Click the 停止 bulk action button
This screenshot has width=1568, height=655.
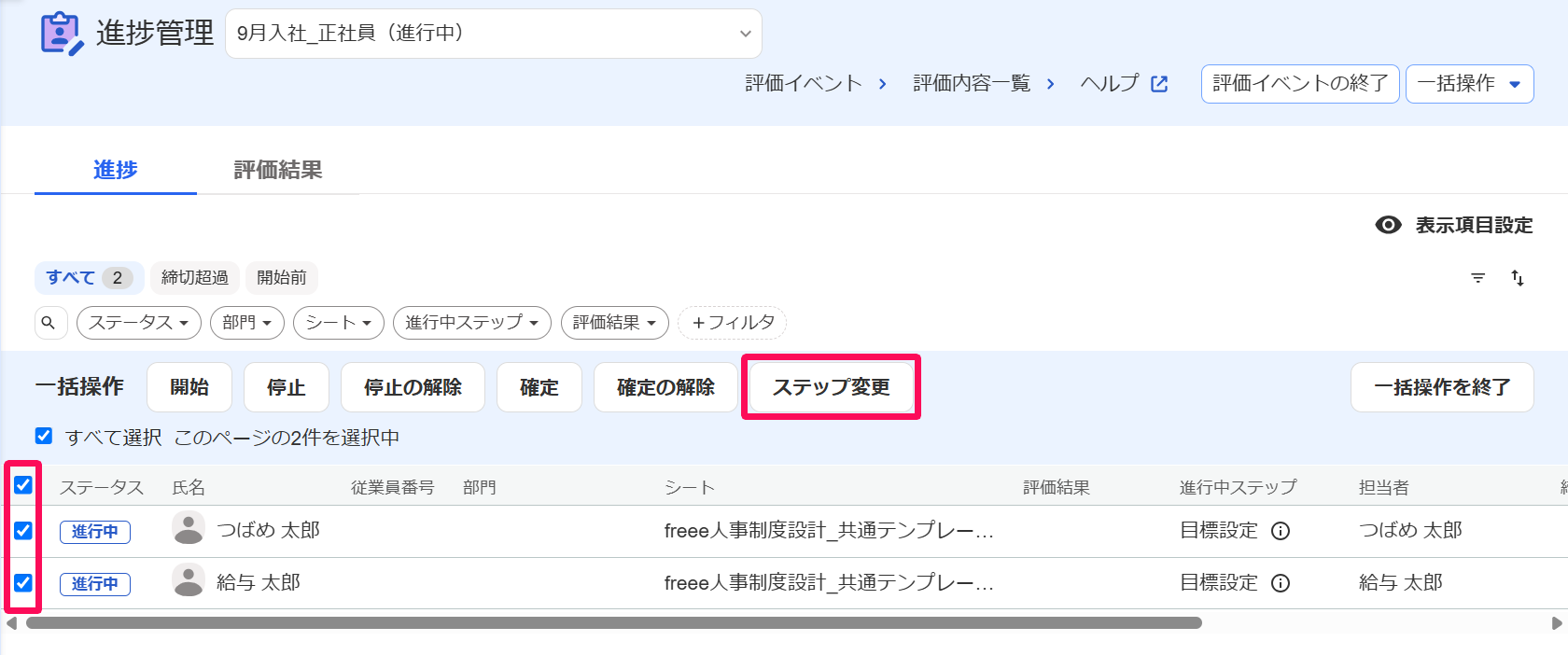tap(287, 387)
